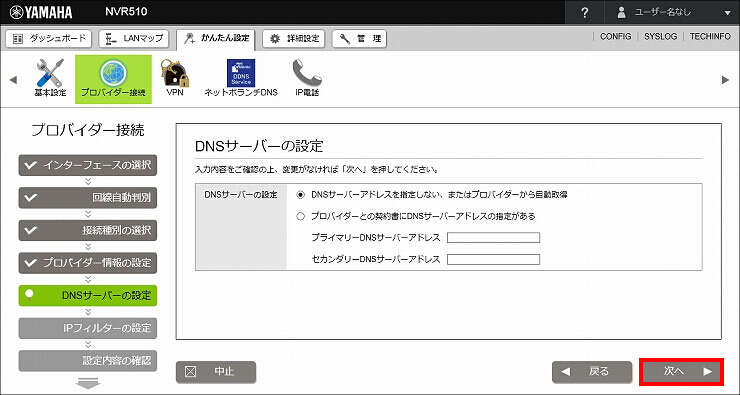The height and width of the screenshot is (395, 740).
Task: Click the 設定内容の確認 step
Action: click(88, 361)
